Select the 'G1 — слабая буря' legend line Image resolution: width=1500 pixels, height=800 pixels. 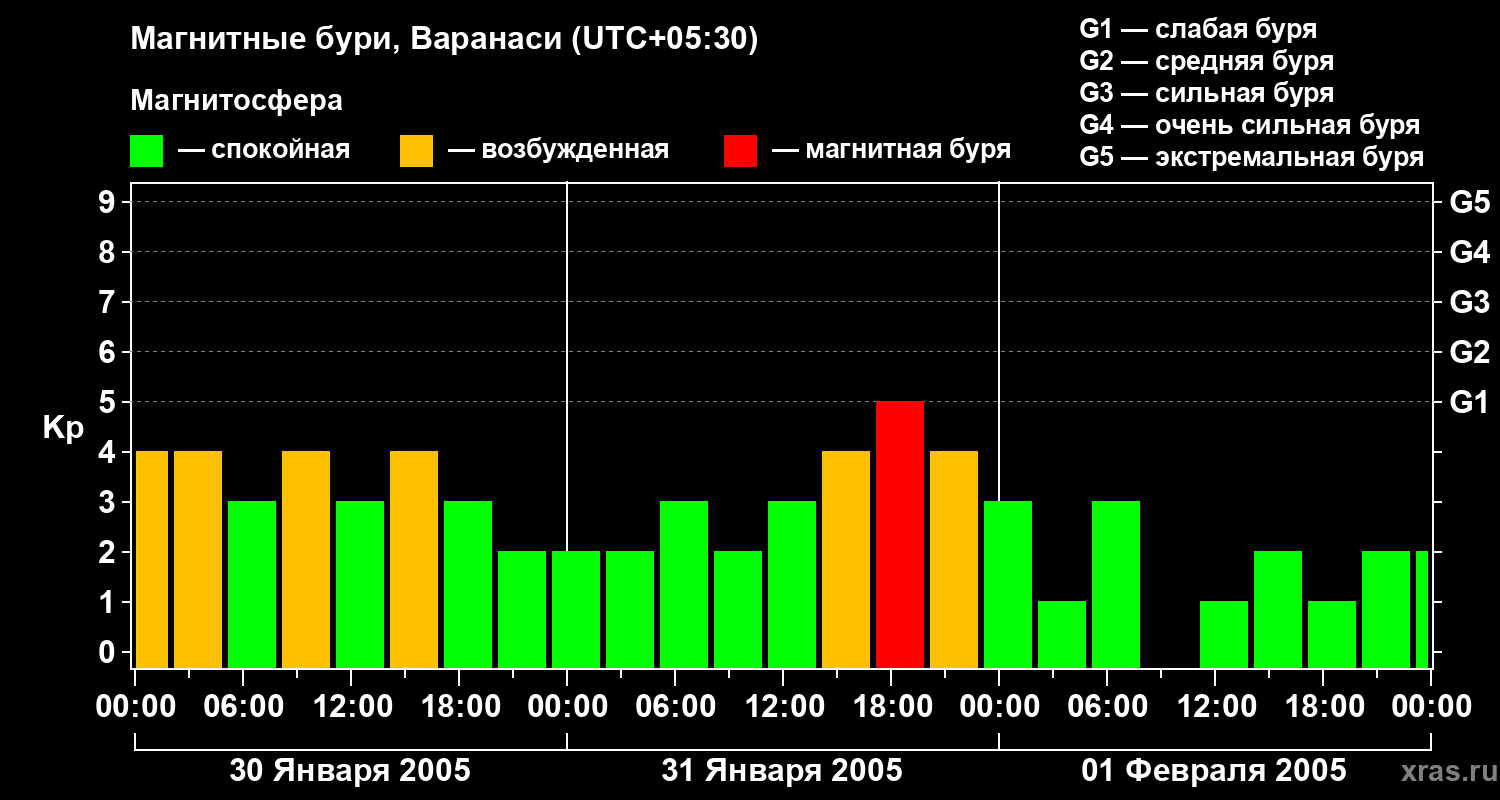pyautogui.click(x=1198, y=29)
